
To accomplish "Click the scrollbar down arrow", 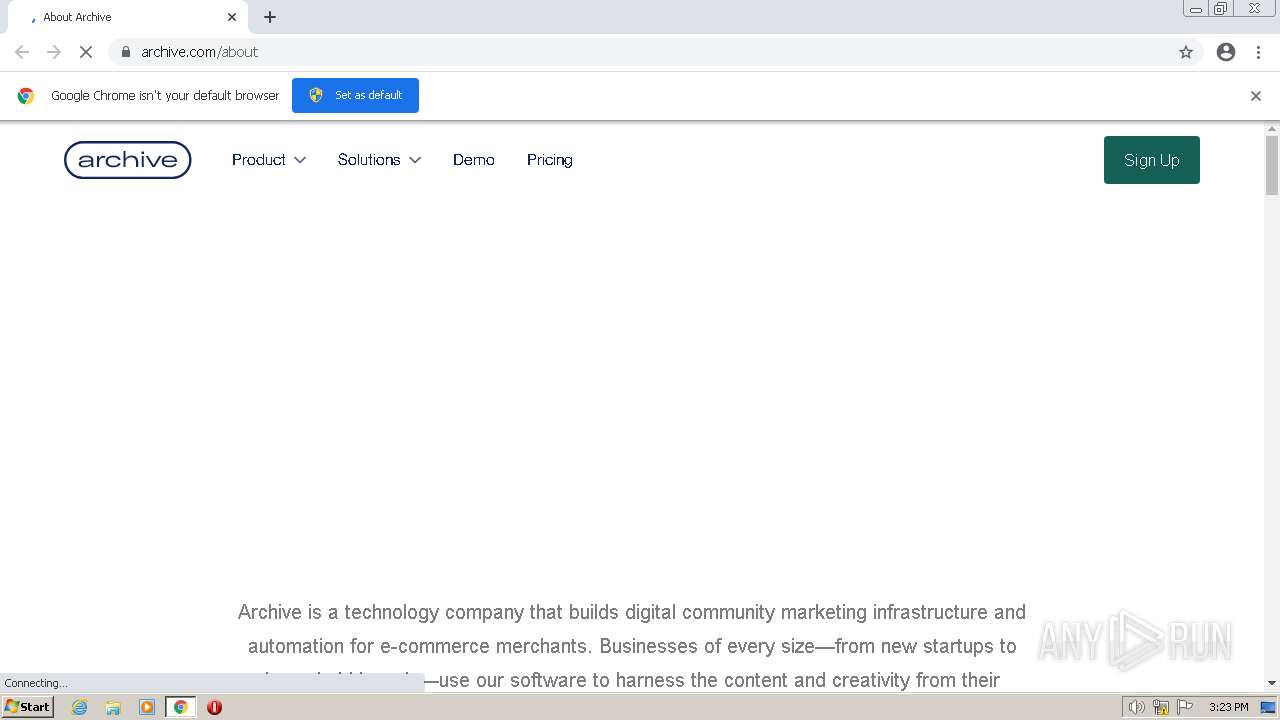I will coord(1272,683).
